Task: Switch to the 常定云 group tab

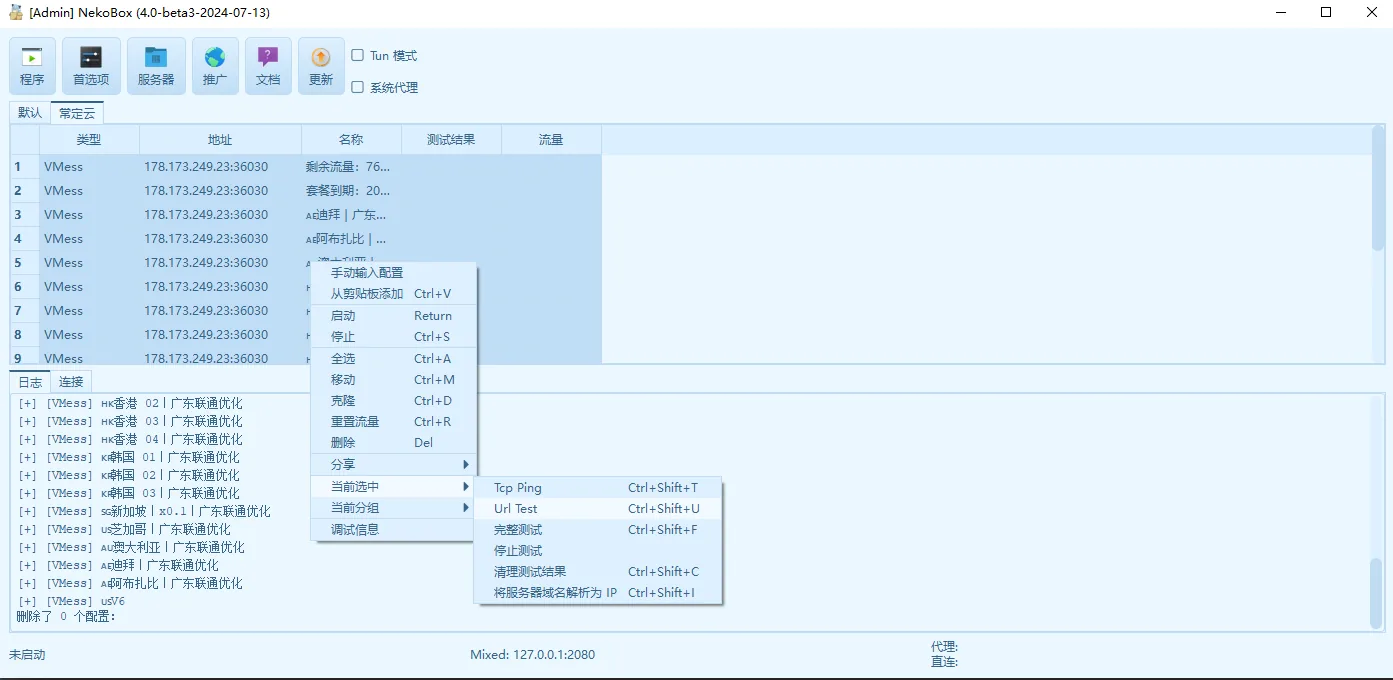Action: coord(77,113)
